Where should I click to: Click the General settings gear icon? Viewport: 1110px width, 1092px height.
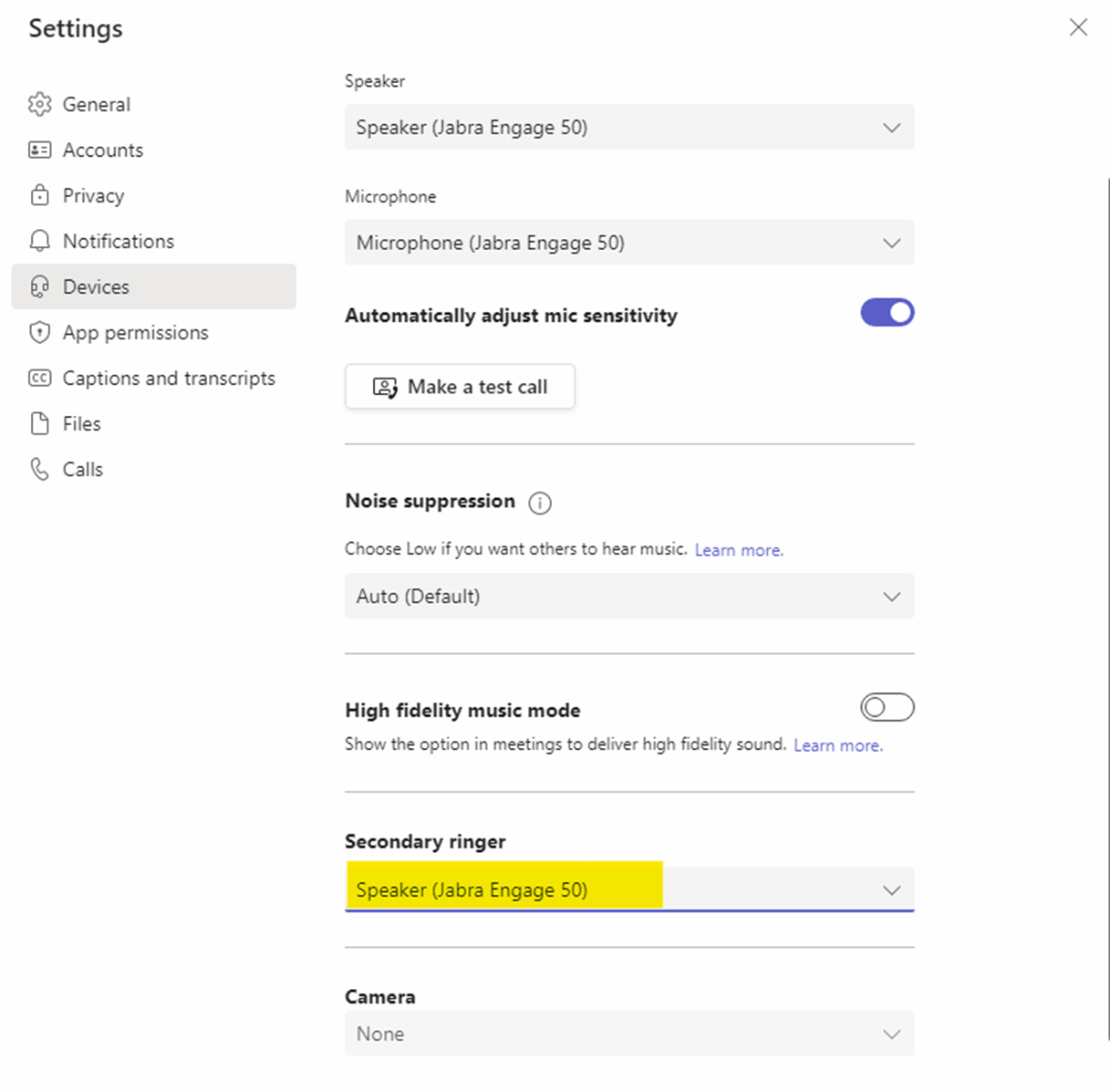click(40, 104)
